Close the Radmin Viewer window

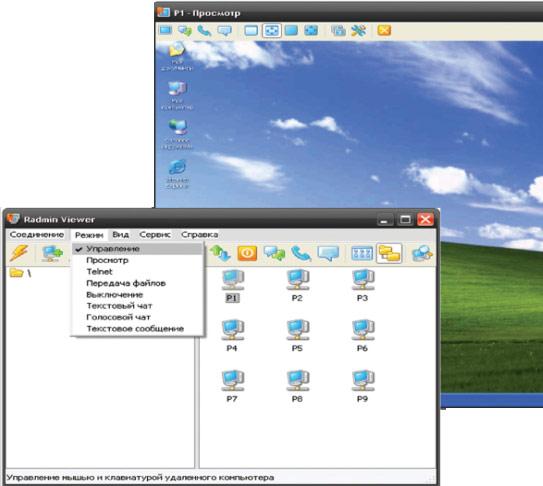click(x=425, y=220)
